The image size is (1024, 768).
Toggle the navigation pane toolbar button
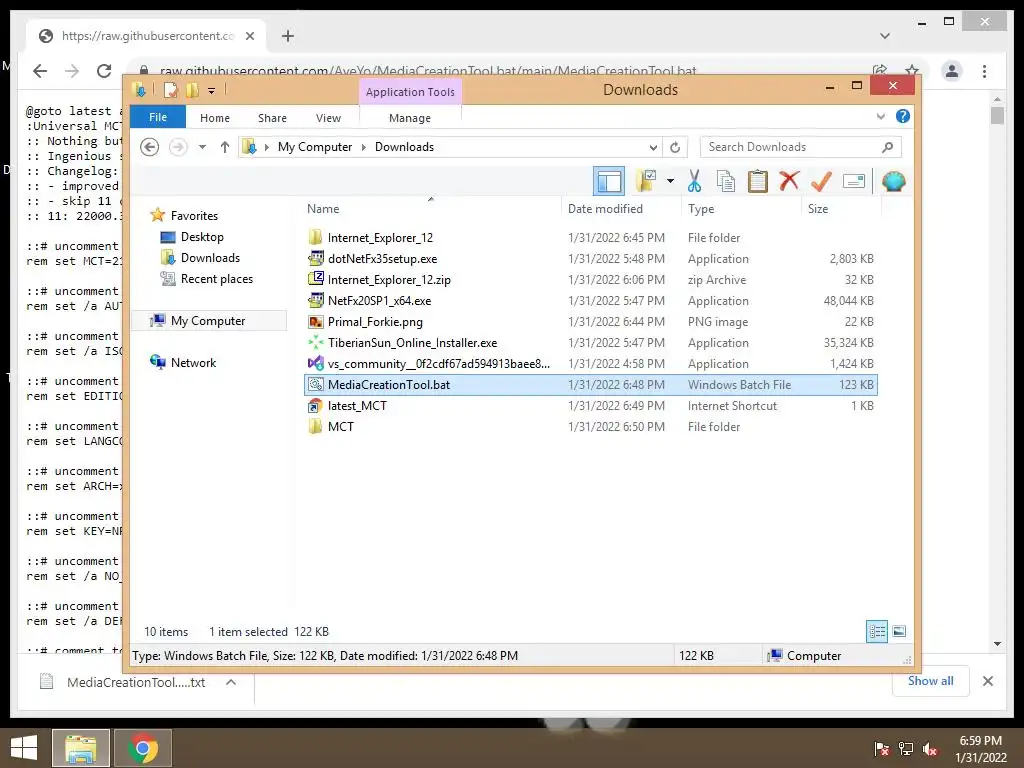(609, 181)
